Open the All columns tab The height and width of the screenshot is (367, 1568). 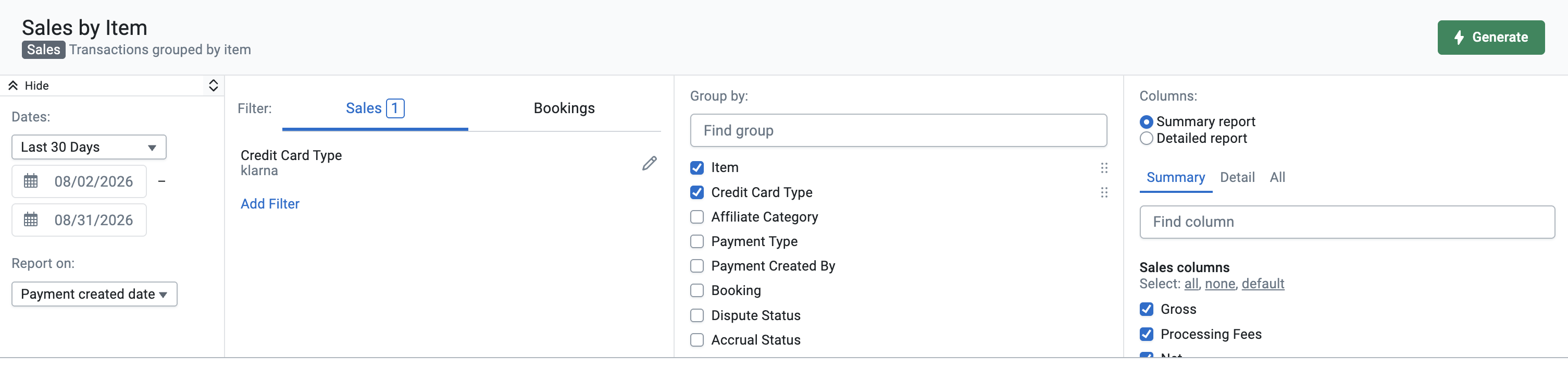pyautogui.click(x=1277, y=177)
